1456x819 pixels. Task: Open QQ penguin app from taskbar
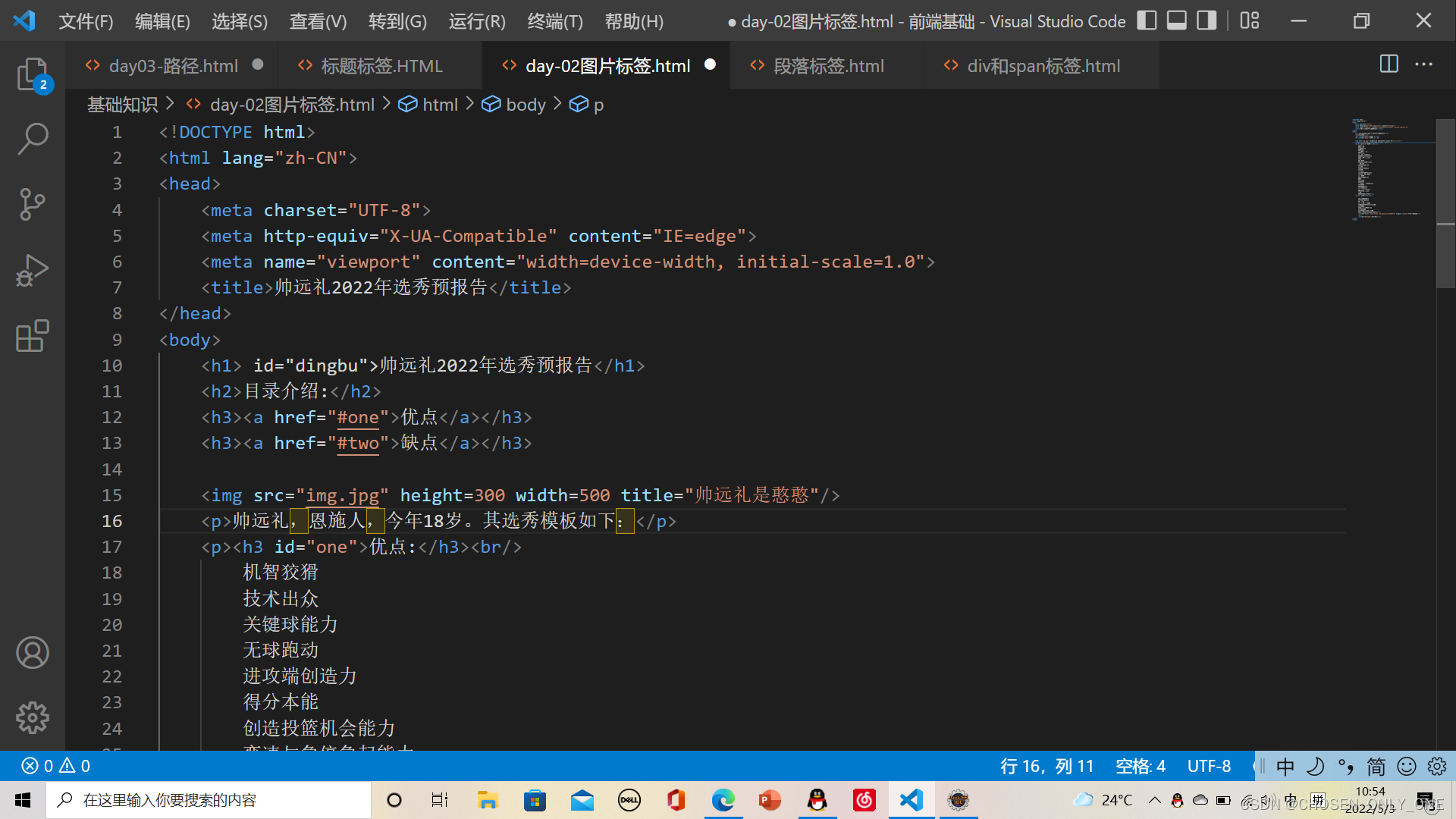[817, 800]
